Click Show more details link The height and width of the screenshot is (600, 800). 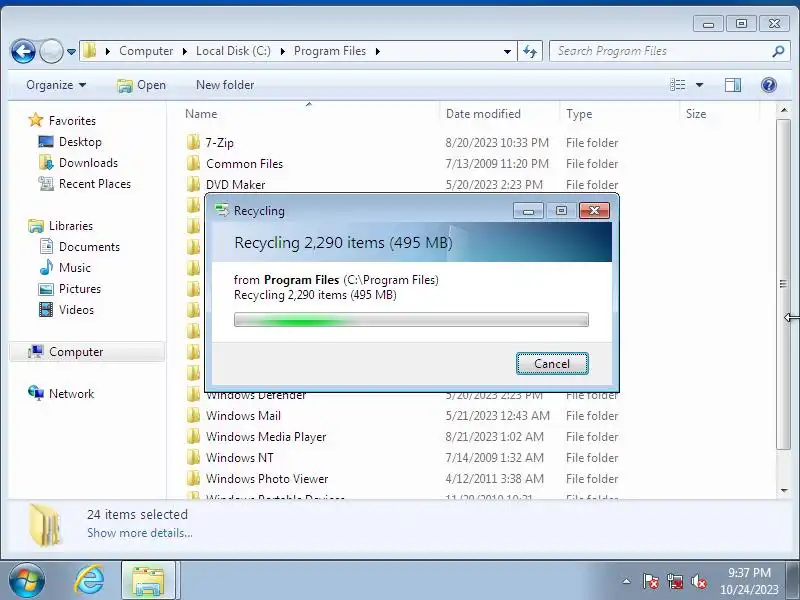(140, 533)
